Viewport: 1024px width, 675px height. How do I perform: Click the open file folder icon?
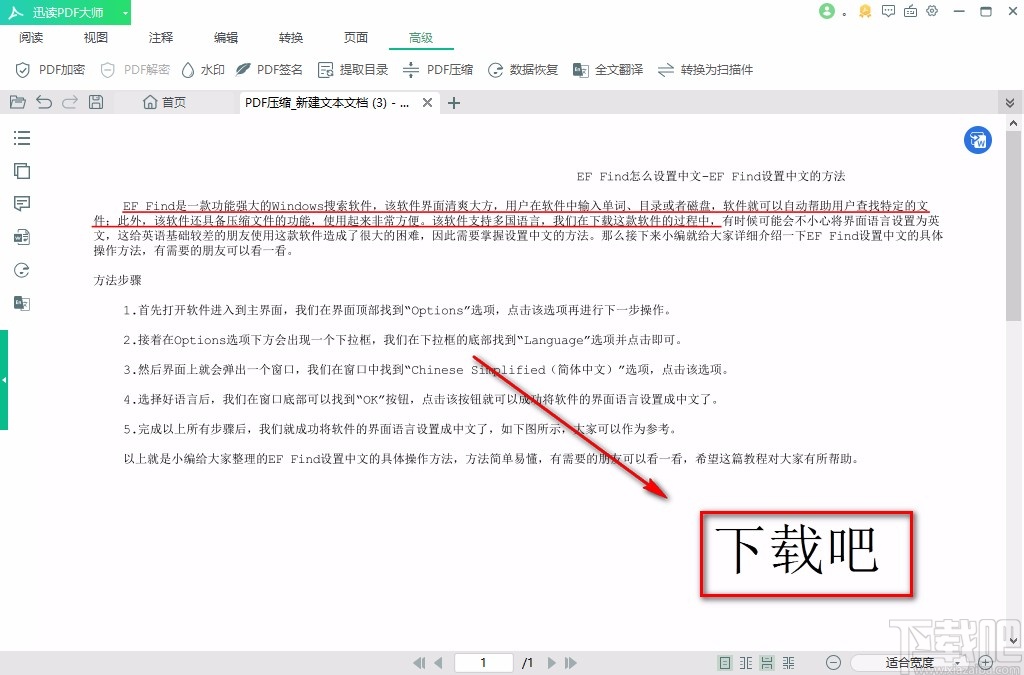click(18, 102)
